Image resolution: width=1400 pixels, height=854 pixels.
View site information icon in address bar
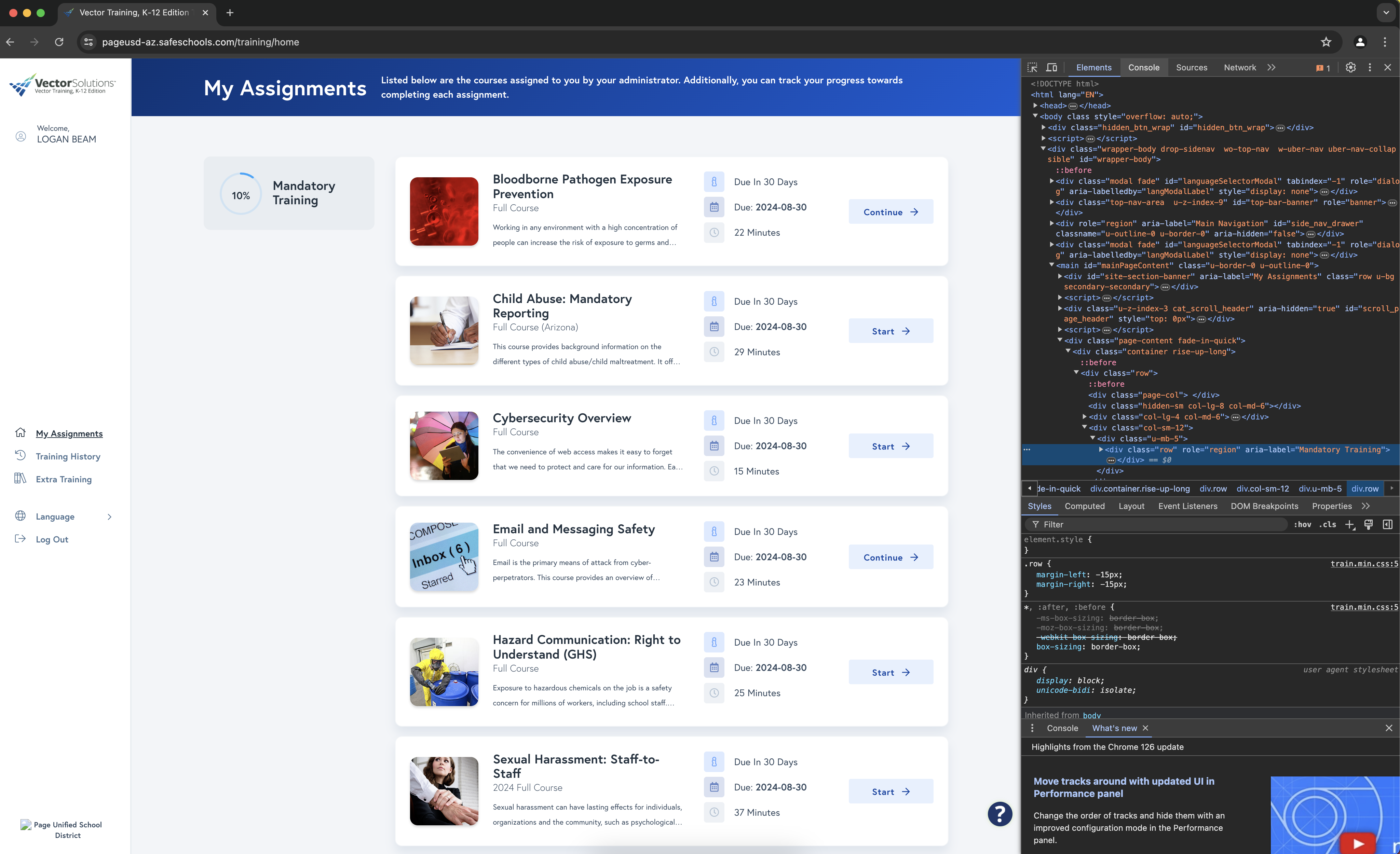[88, 42]
